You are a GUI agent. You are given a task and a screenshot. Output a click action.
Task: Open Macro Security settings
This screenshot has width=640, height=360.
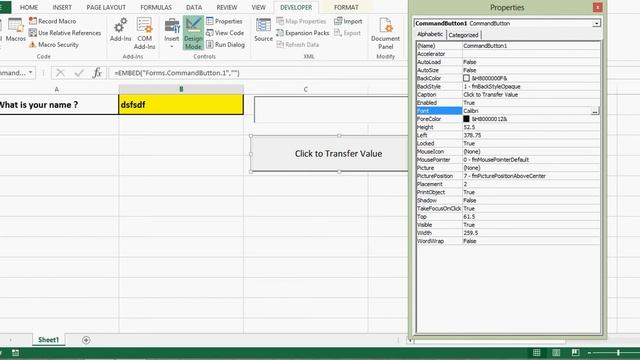tap(54, 44)
